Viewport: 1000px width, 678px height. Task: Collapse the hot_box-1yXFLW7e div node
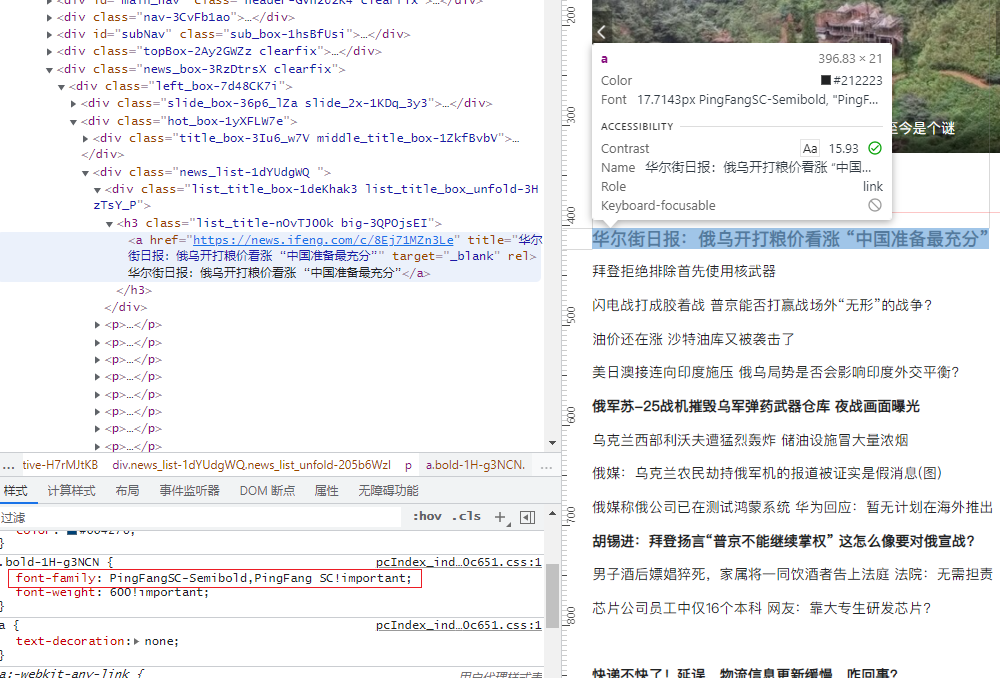[73, 121]
